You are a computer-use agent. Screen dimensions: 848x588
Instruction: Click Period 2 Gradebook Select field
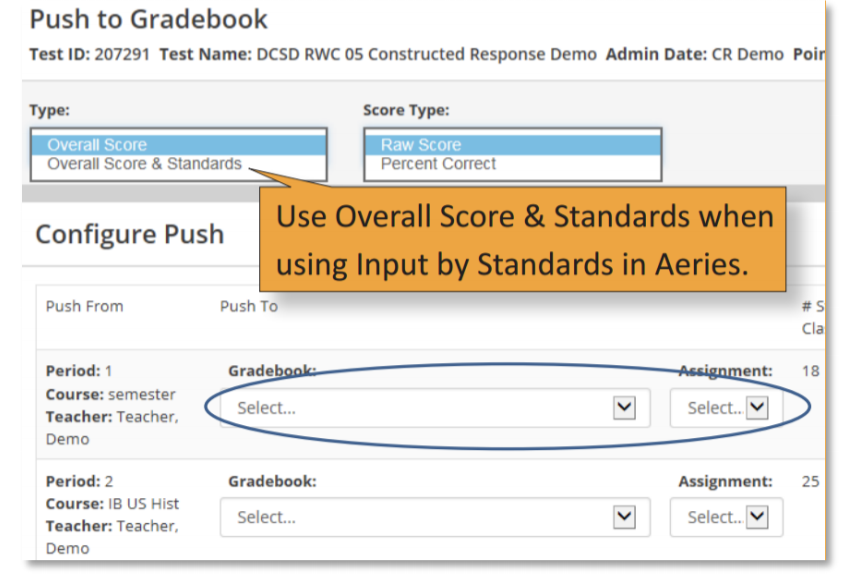435,517
